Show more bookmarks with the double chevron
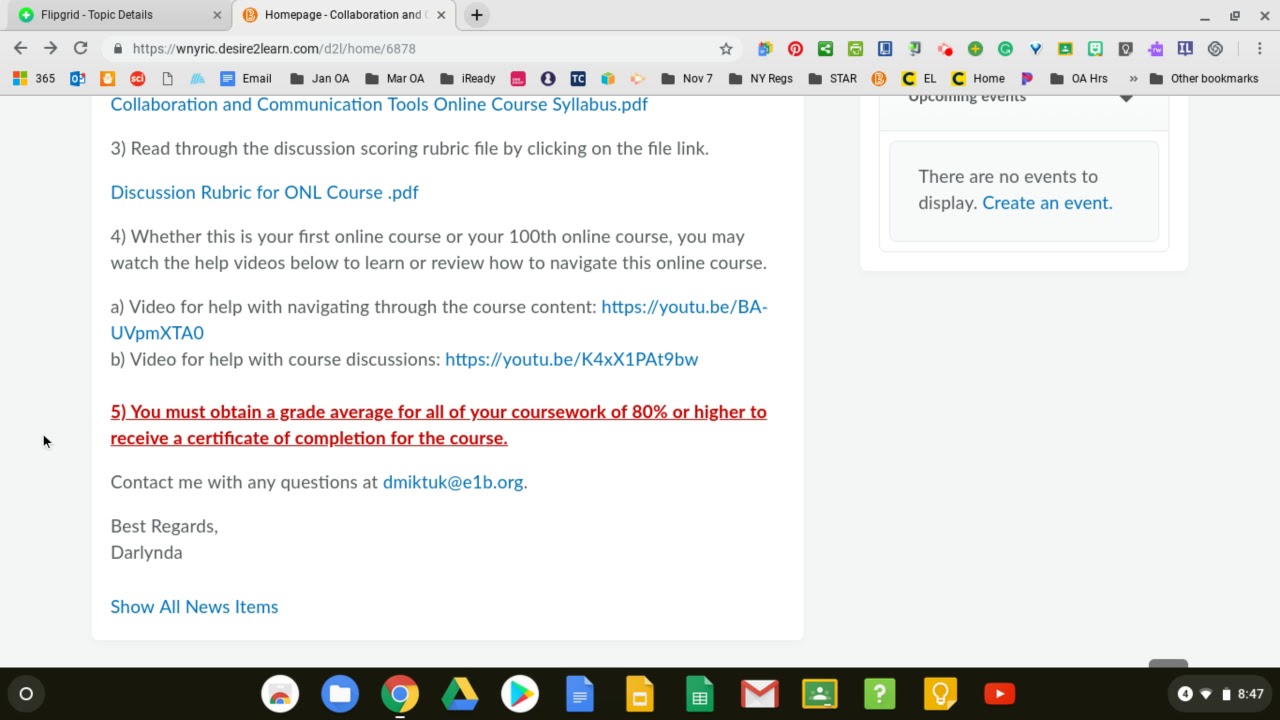Image resolution: width=1280 pixels, height=720 pixels. point(1133,78)
